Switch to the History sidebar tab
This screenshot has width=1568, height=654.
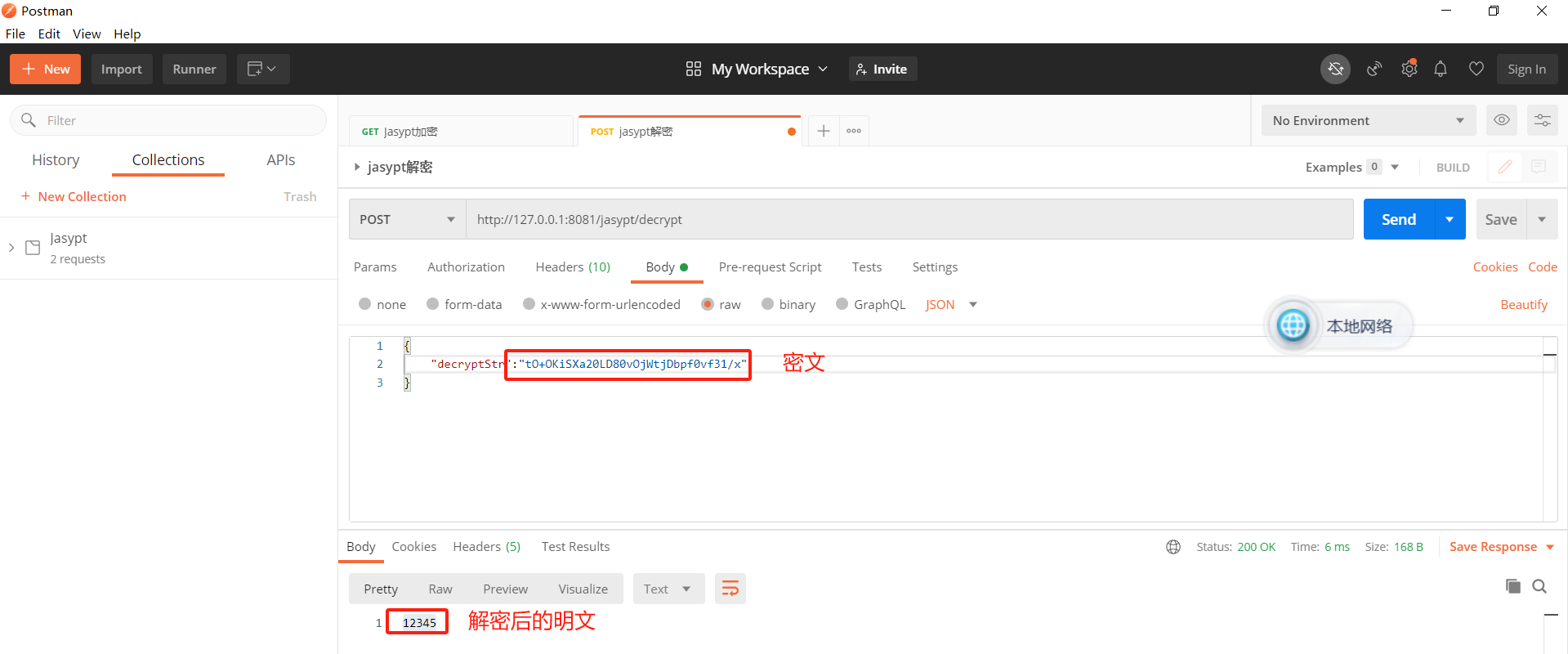pyautogui.click(x=56, y=160)
